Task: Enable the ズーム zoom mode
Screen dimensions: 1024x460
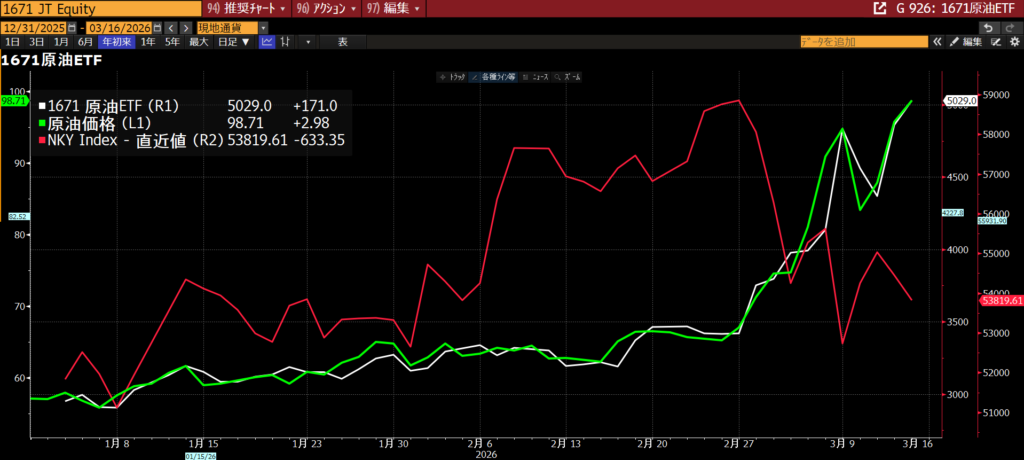Action: [x=574, y=76]
